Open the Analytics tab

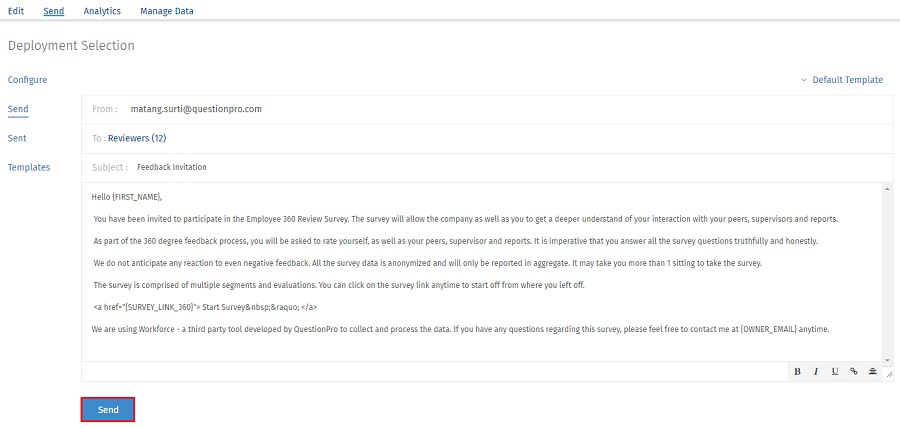(x=102, y=11)
